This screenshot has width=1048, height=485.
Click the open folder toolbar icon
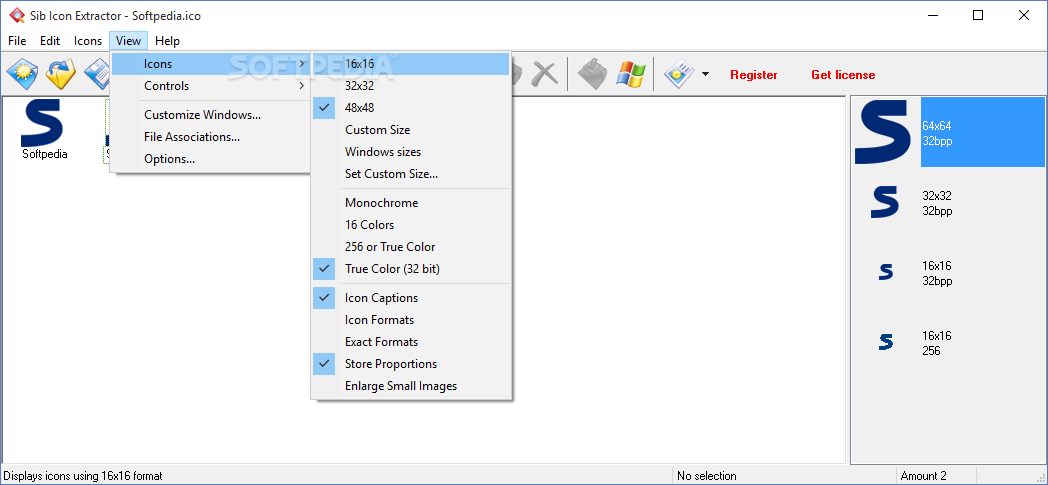(x=61, y=73)
